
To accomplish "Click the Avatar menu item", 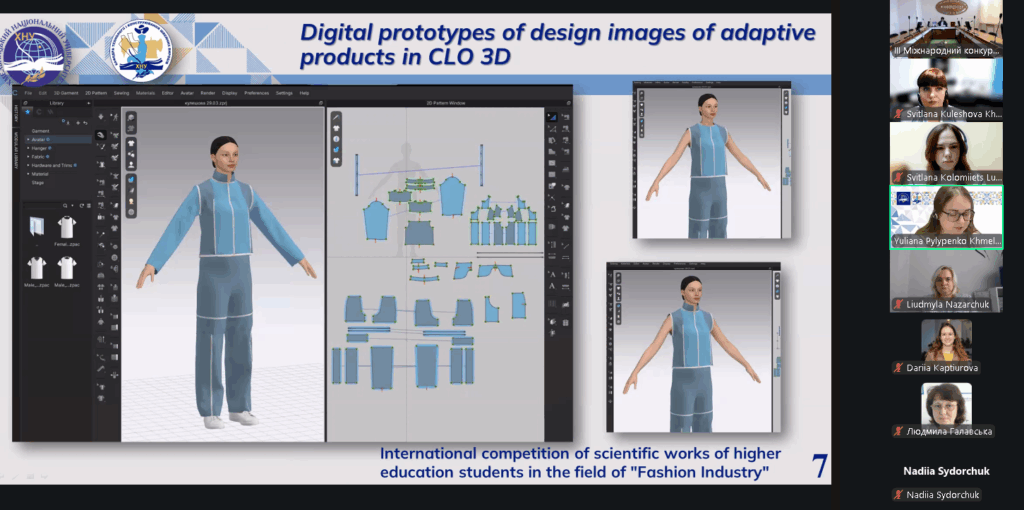I will (186, 93).
